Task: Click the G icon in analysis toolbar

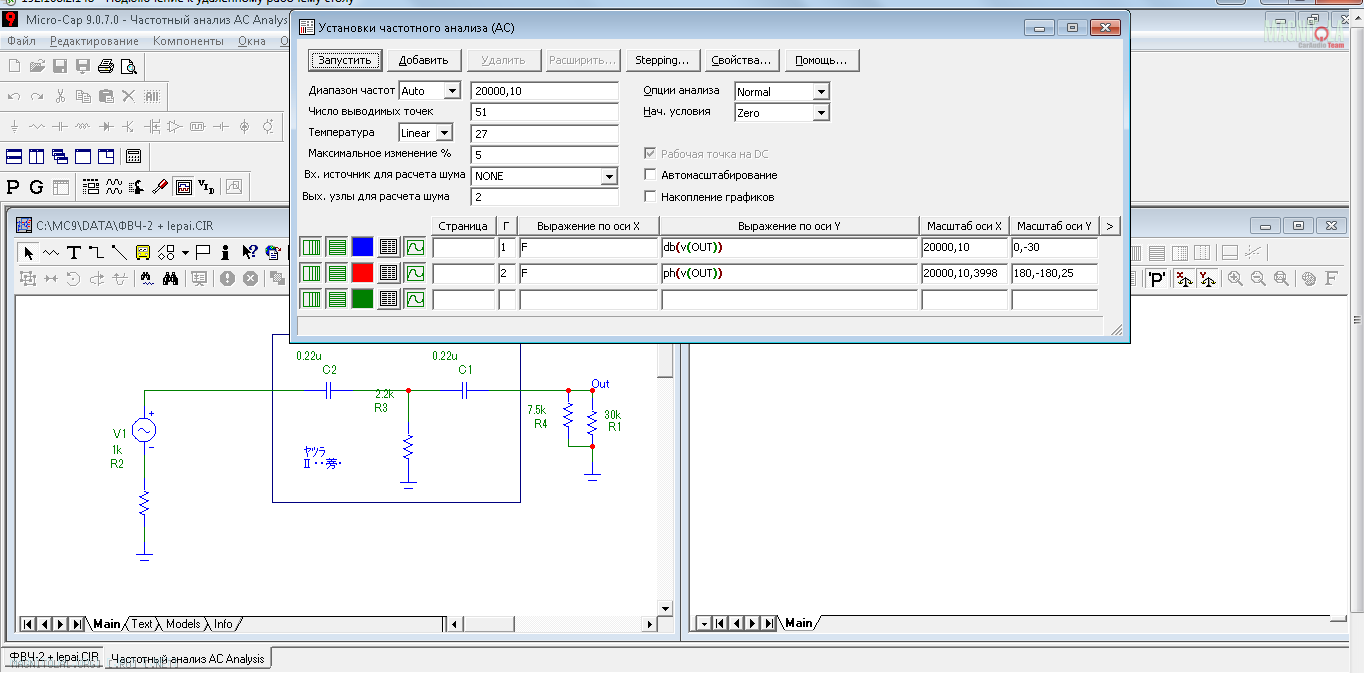Action: (x=37, y=187)
